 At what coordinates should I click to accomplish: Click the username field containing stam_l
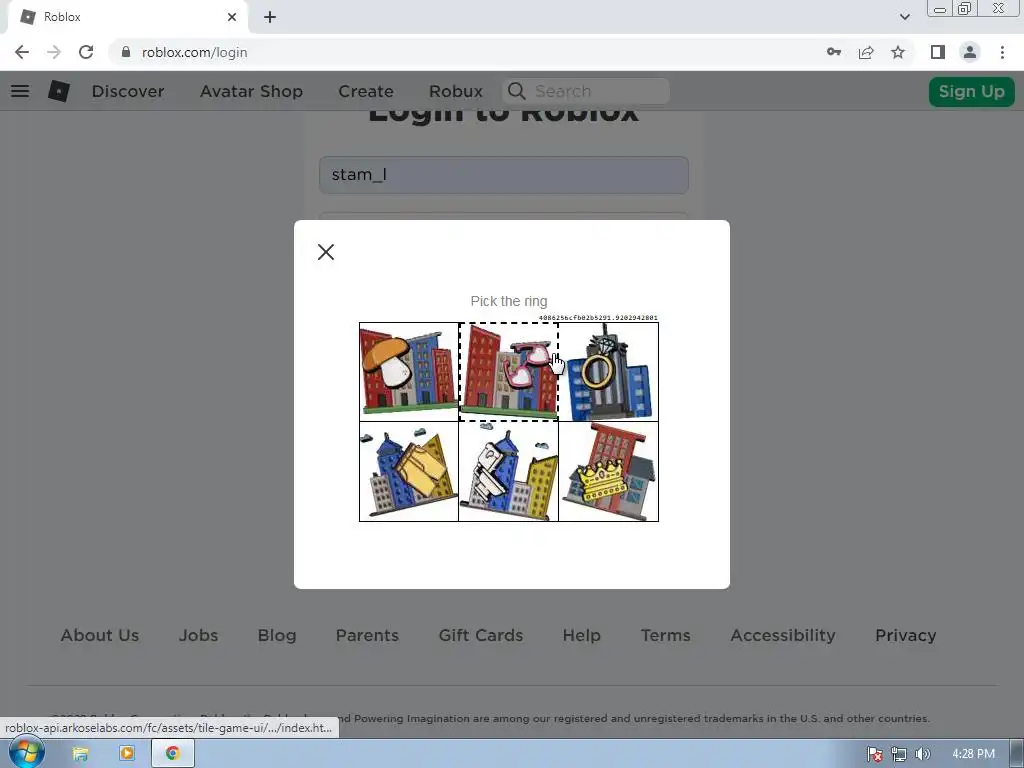(x=504, y=175)
